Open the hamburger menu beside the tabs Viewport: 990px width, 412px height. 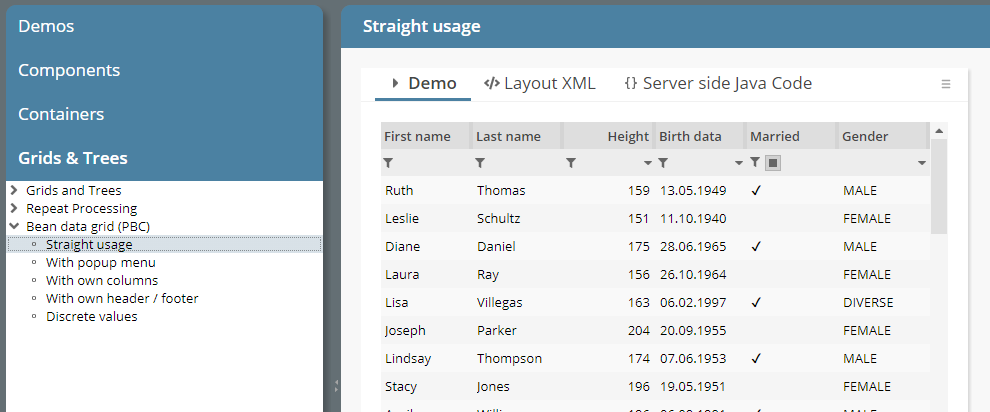click(946, 84)
